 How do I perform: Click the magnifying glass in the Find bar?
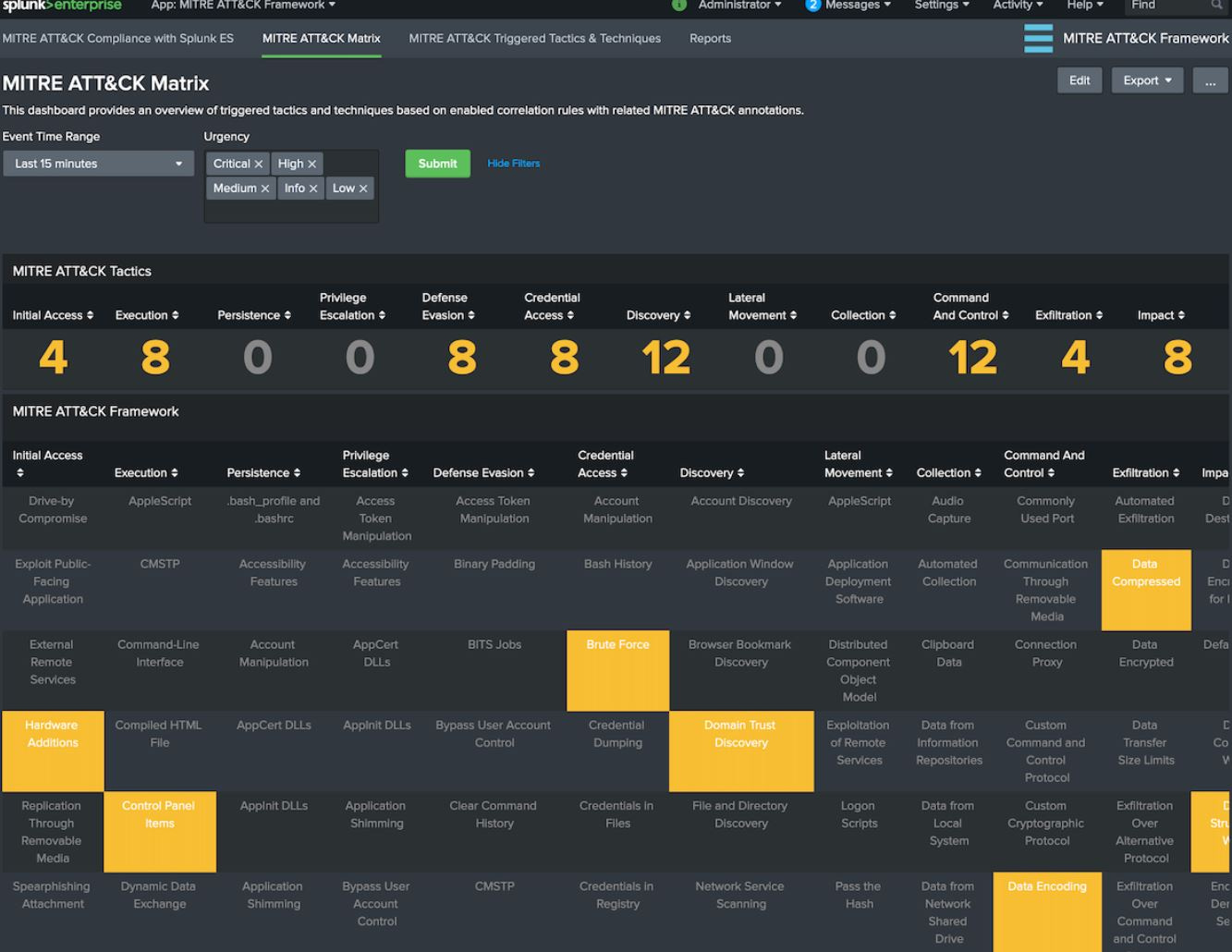[x=1217, y=6]
